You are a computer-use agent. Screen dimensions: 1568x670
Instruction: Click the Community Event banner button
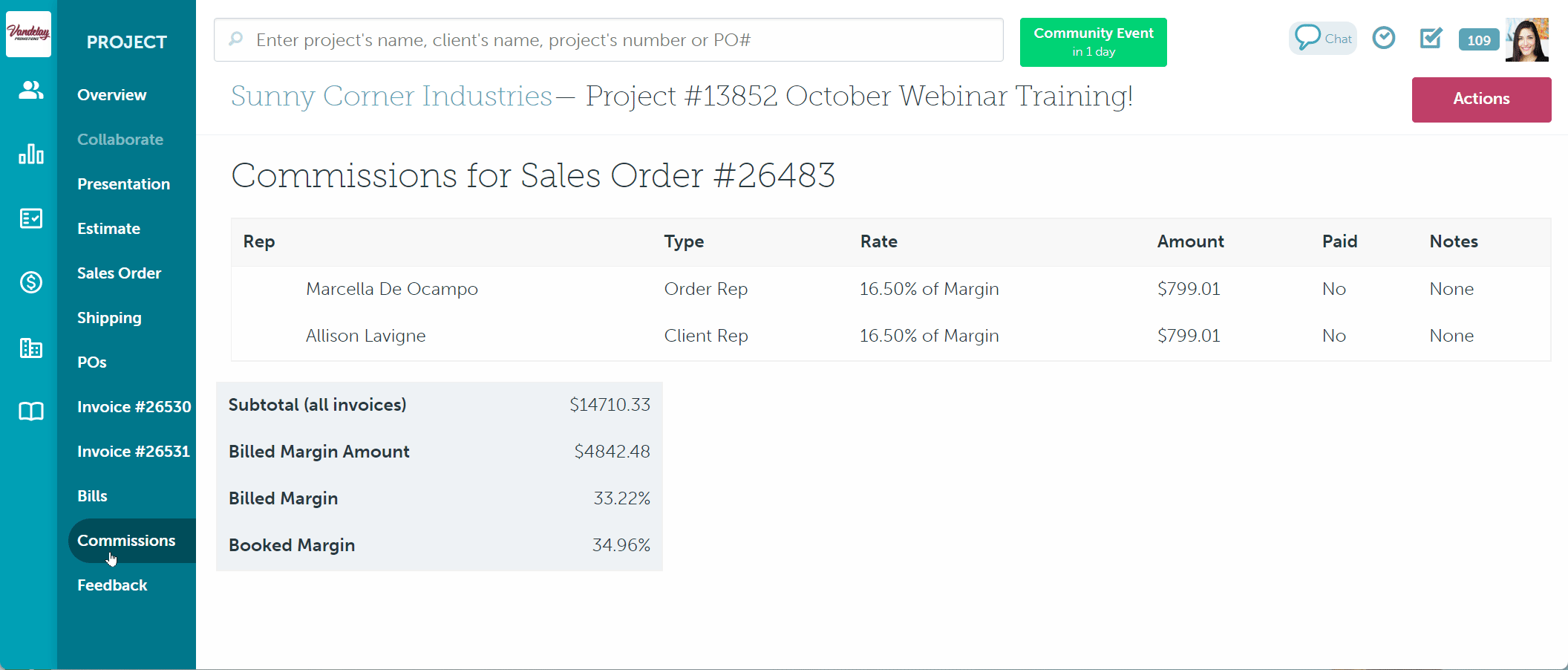1093,42
